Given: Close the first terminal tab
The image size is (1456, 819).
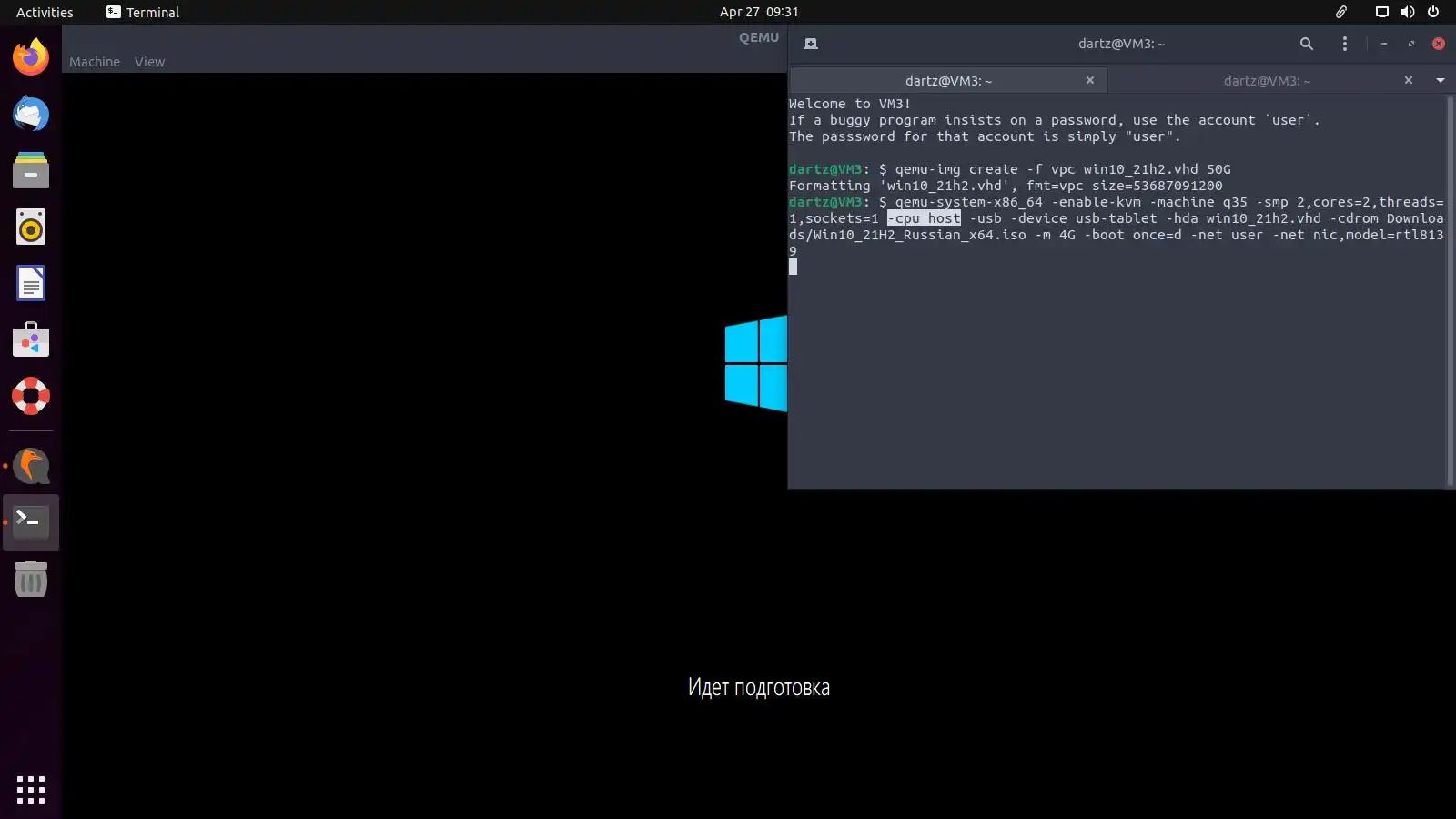Looking at the screenshot, I should [x=1090, y=80].
